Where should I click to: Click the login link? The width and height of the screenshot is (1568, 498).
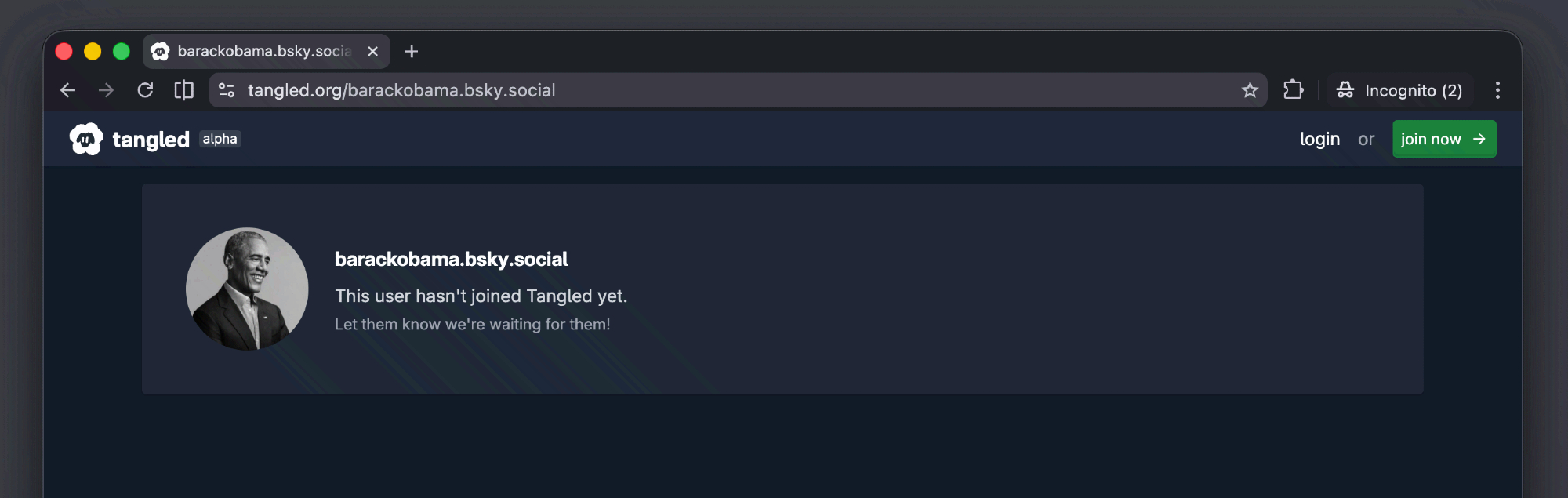1319,139
